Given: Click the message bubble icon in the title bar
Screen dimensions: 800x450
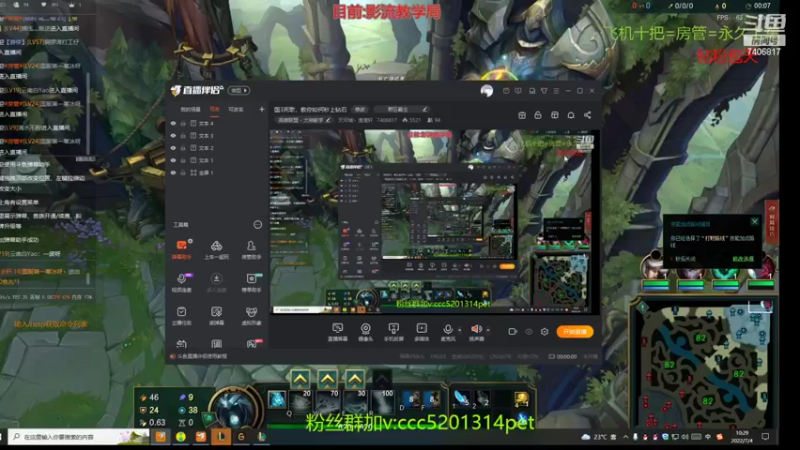Looking at the screenshot, I should (x=518, y=91).
